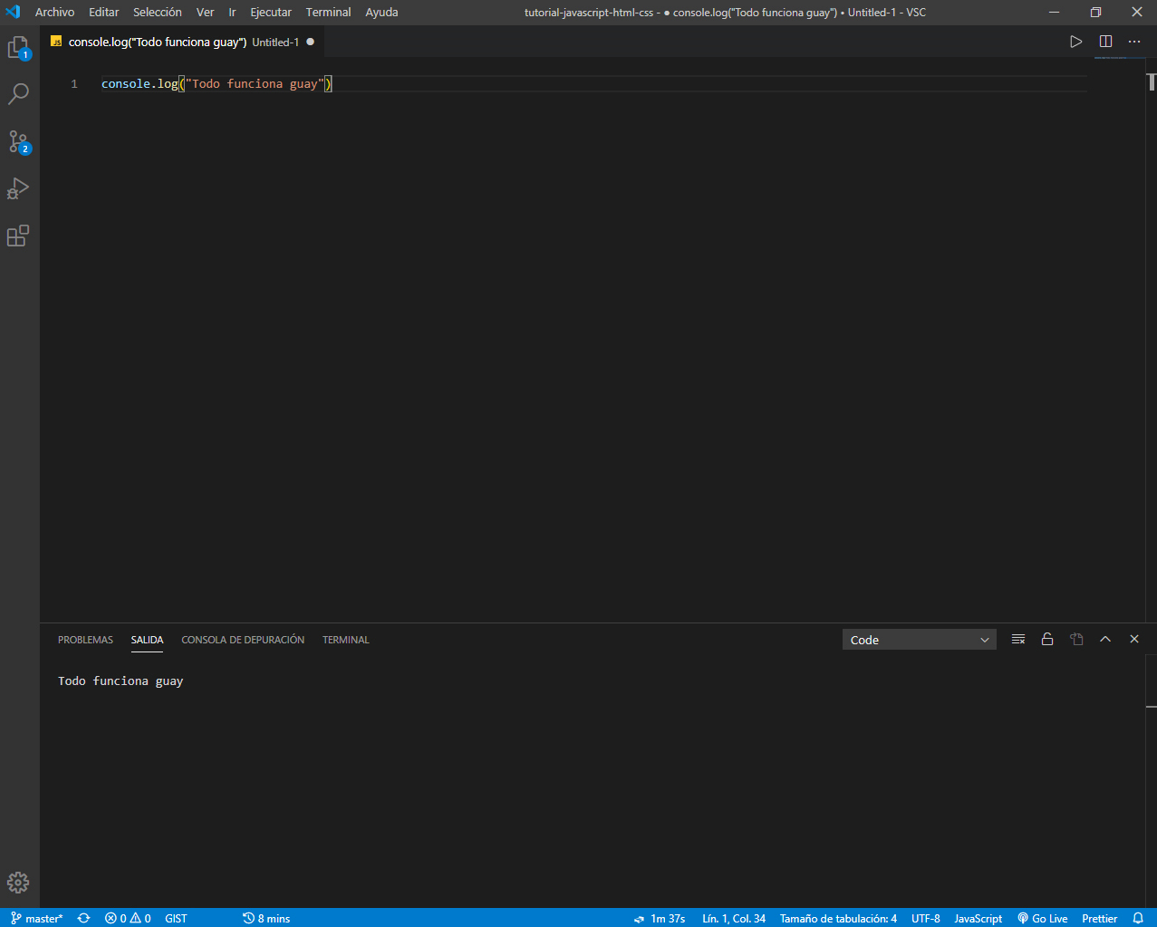
Task: Go to line via Lín. 1, Col. 34
Action: tap(733, 918)
